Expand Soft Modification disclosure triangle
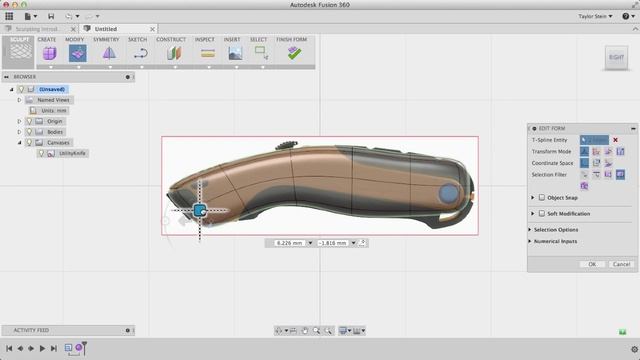 pyautogui.click(x=532, y=213)
